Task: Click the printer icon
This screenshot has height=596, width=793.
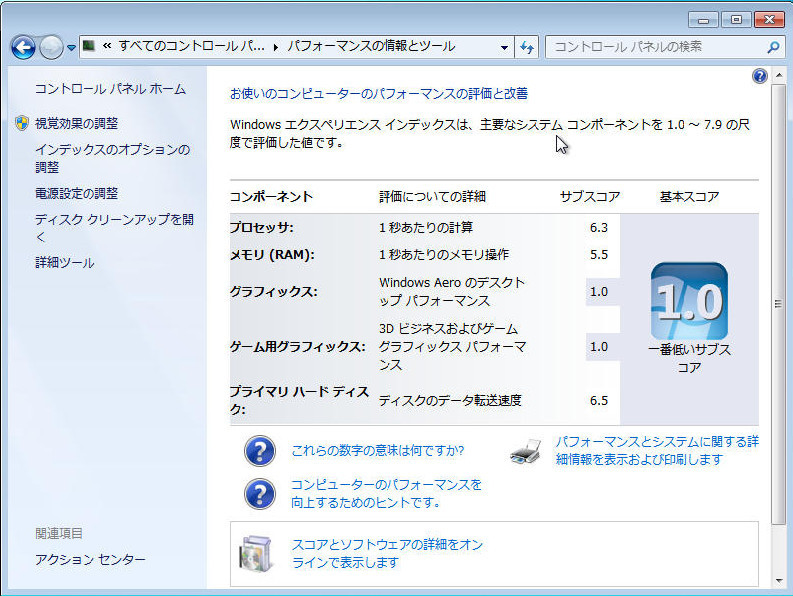Action: click(526, 451)
